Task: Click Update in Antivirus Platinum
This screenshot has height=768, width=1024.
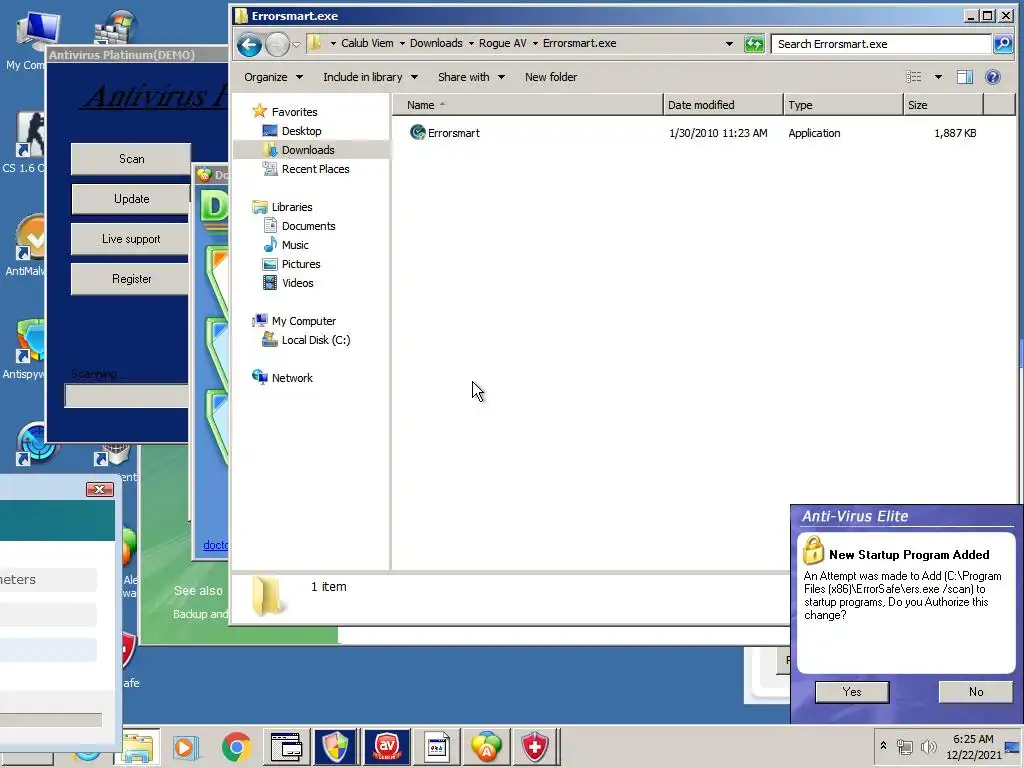Action: [x=131, y=199]
